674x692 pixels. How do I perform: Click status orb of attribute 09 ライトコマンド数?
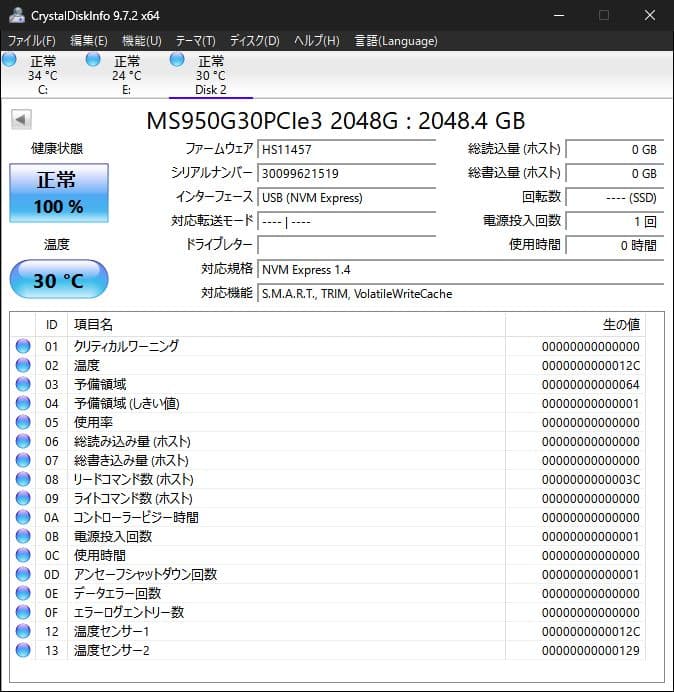pyautogui.click(x=23, y=498)
